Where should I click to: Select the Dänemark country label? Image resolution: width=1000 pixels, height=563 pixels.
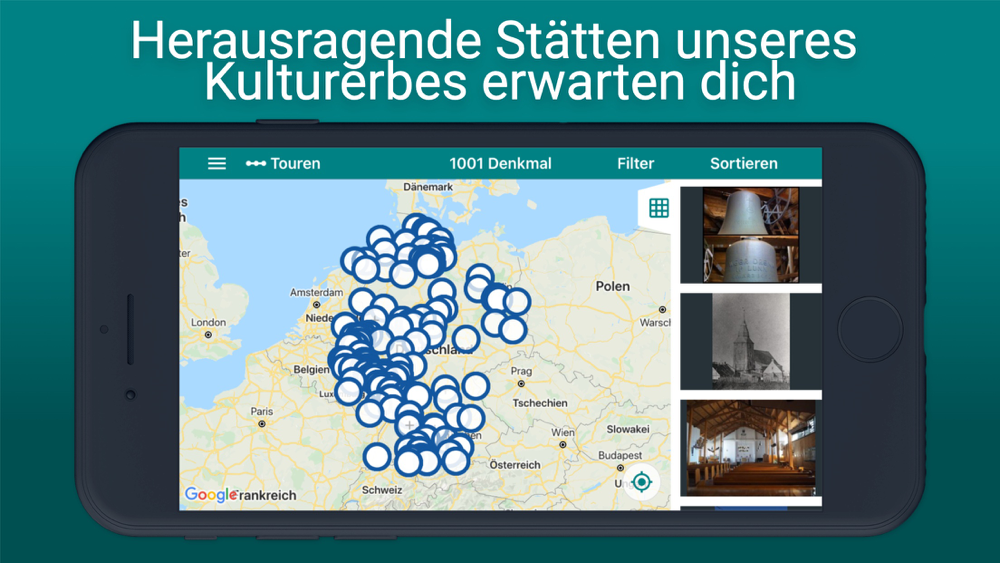click(x=428, y=187)
